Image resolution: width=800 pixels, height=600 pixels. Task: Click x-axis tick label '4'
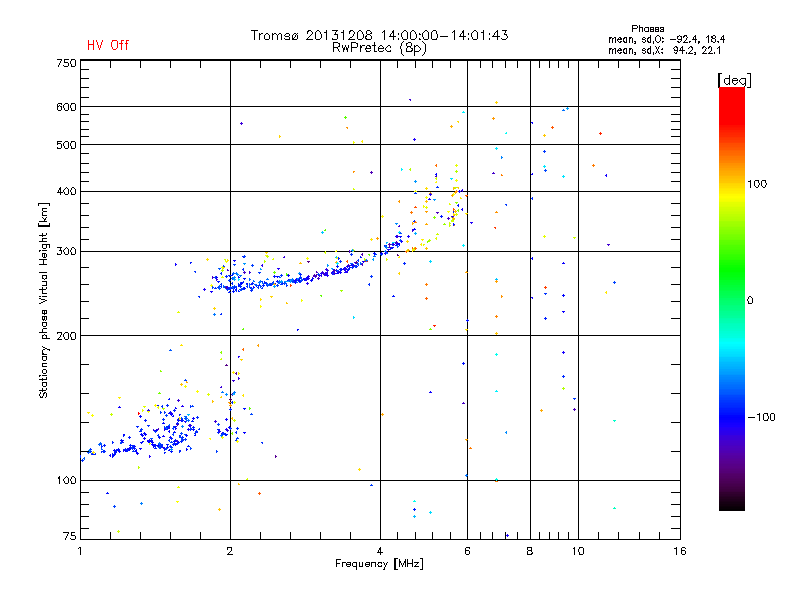[x=380, y=551]
